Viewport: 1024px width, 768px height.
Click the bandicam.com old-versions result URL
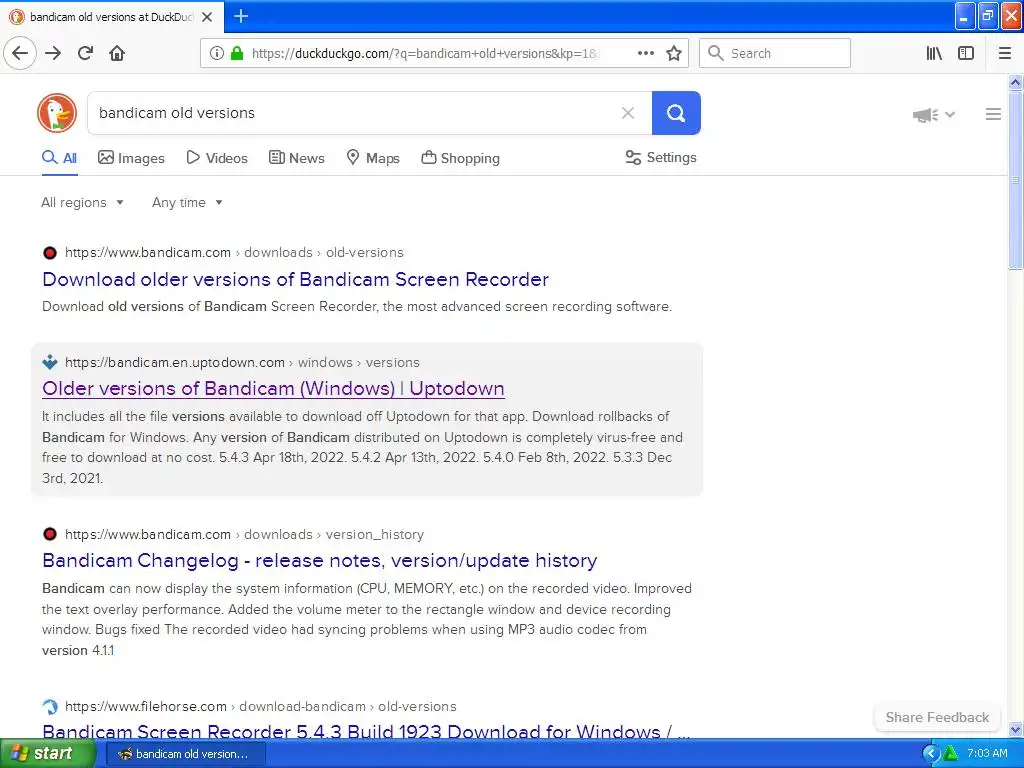point(234,252)
